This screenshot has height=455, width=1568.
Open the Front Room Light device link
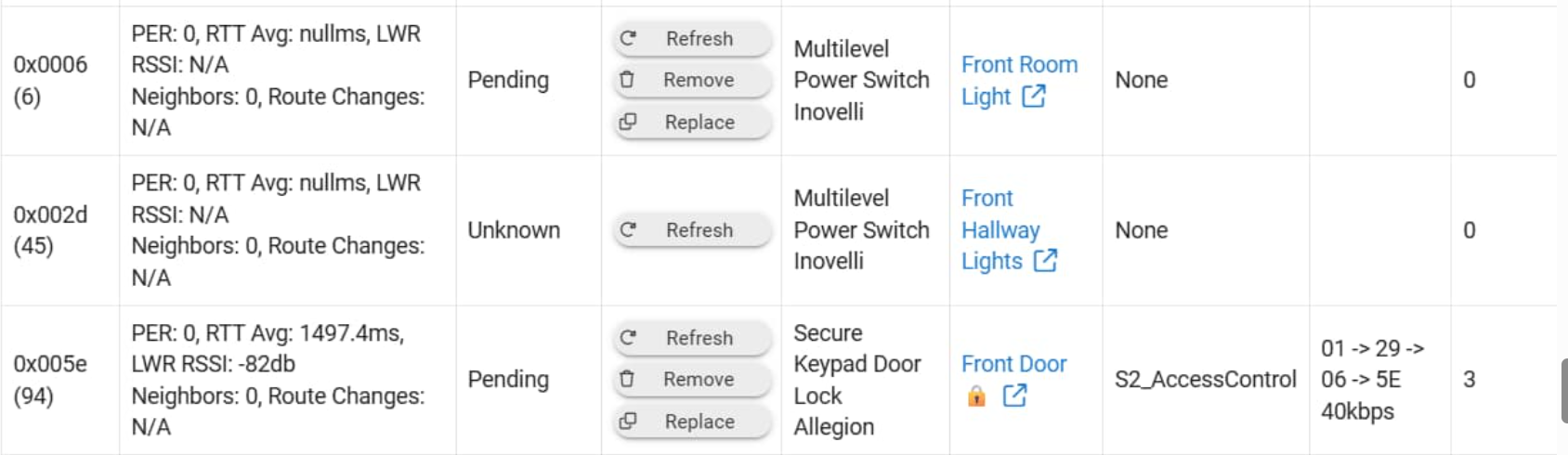coord(1018,65)
